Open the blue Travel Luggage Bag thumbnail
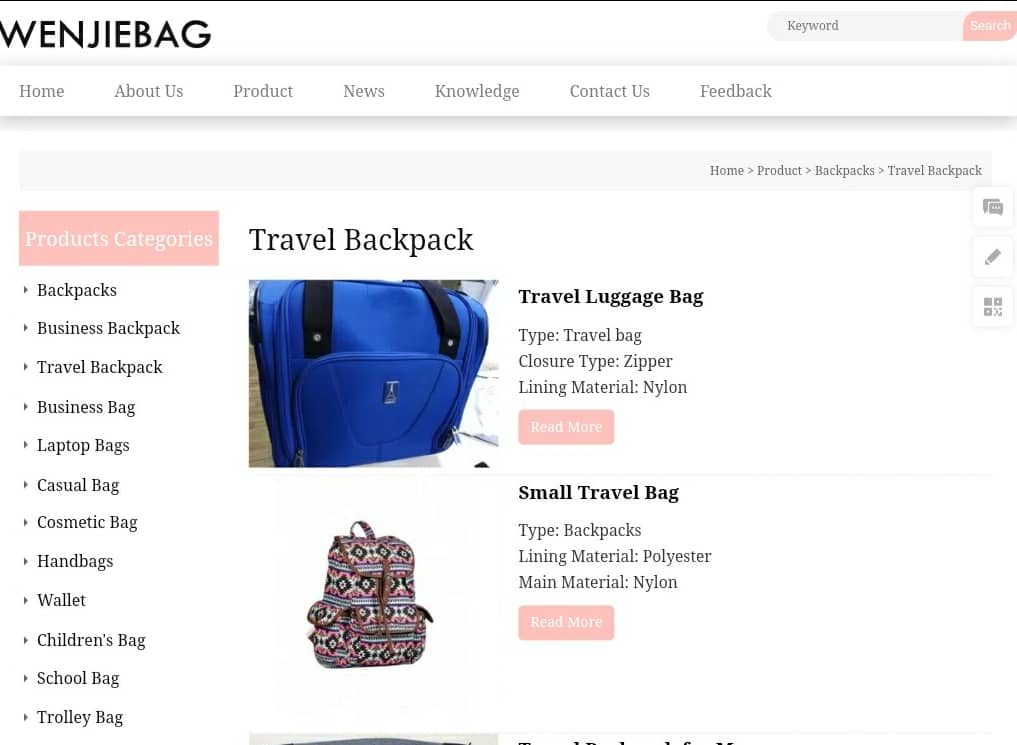The image size is (1017, 745). (374, 373)
